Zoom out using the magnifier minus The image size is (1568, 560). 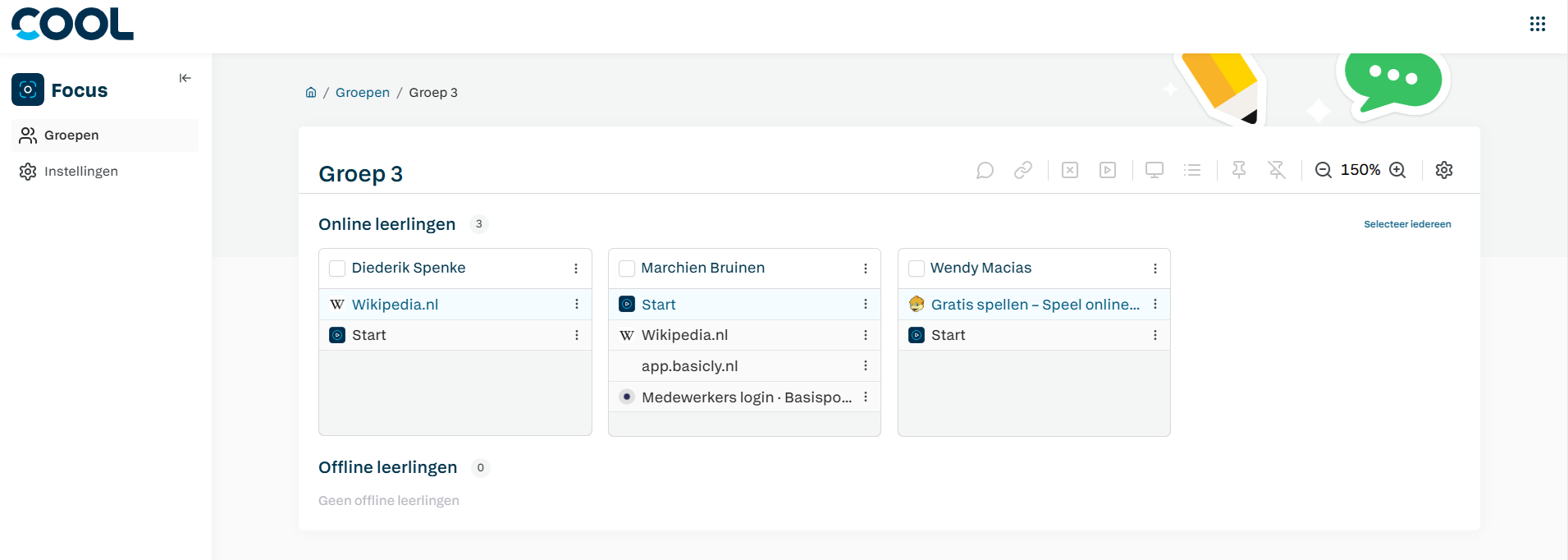pyautogui.click(x=1323, y=170)
